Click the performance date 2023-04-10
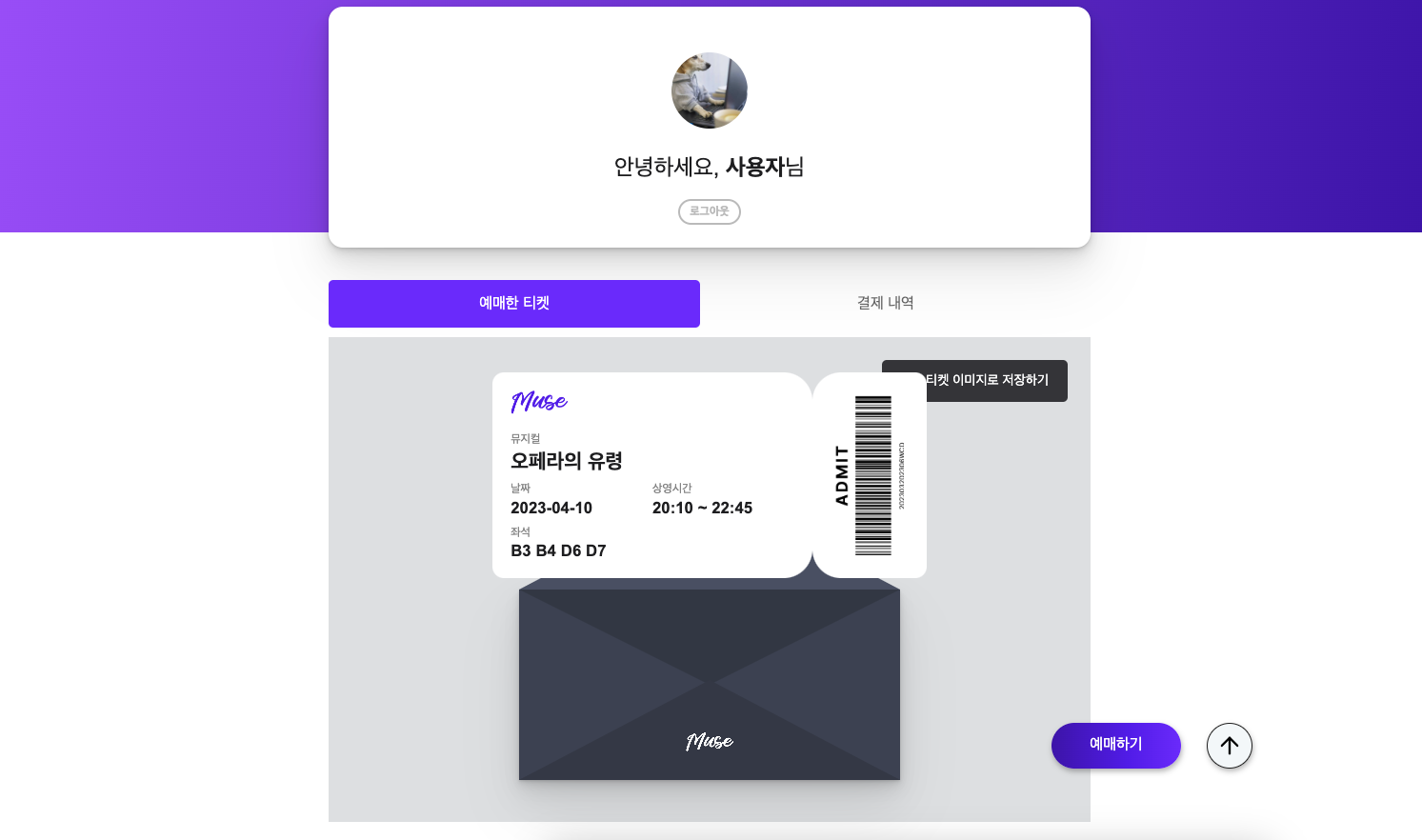 click(x=551, y=508)
